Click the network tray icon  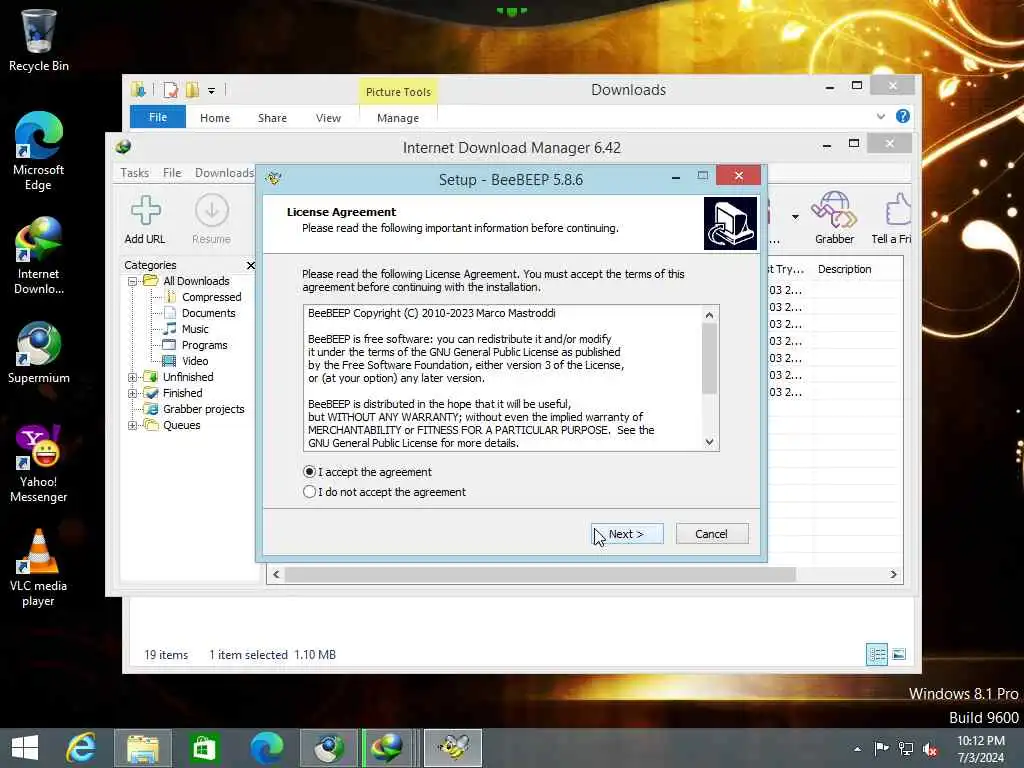906,748
